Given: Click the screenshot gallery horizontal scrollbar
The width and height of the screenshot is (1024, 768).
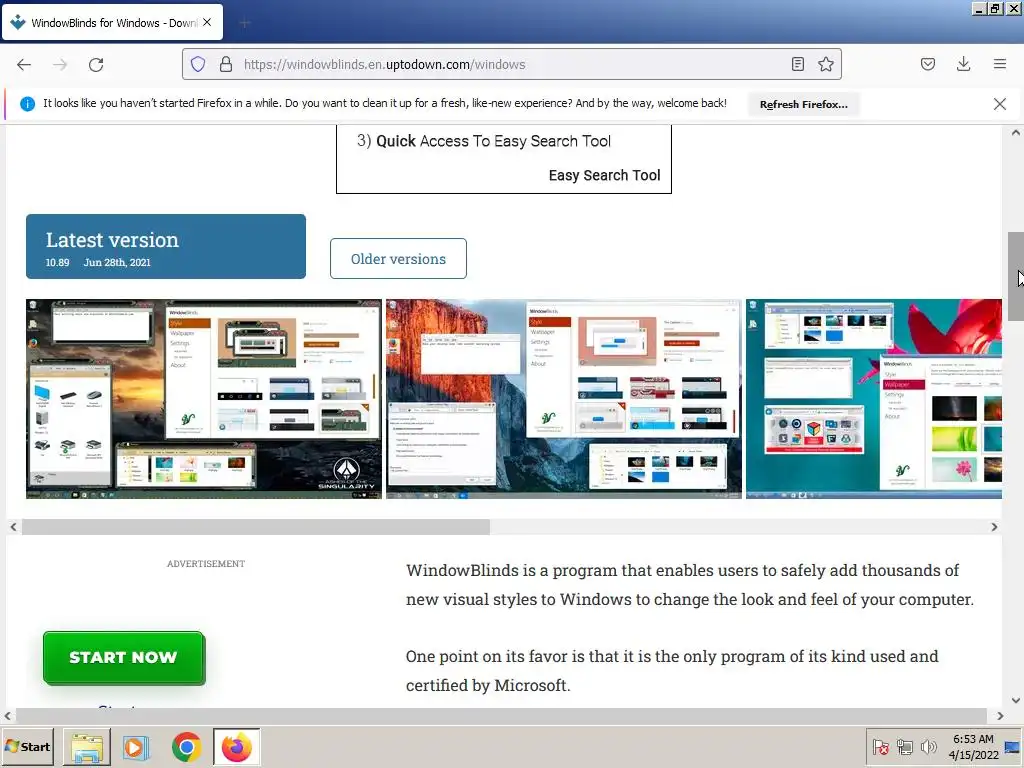Looking at the screenshot, I should click(256, 527).
